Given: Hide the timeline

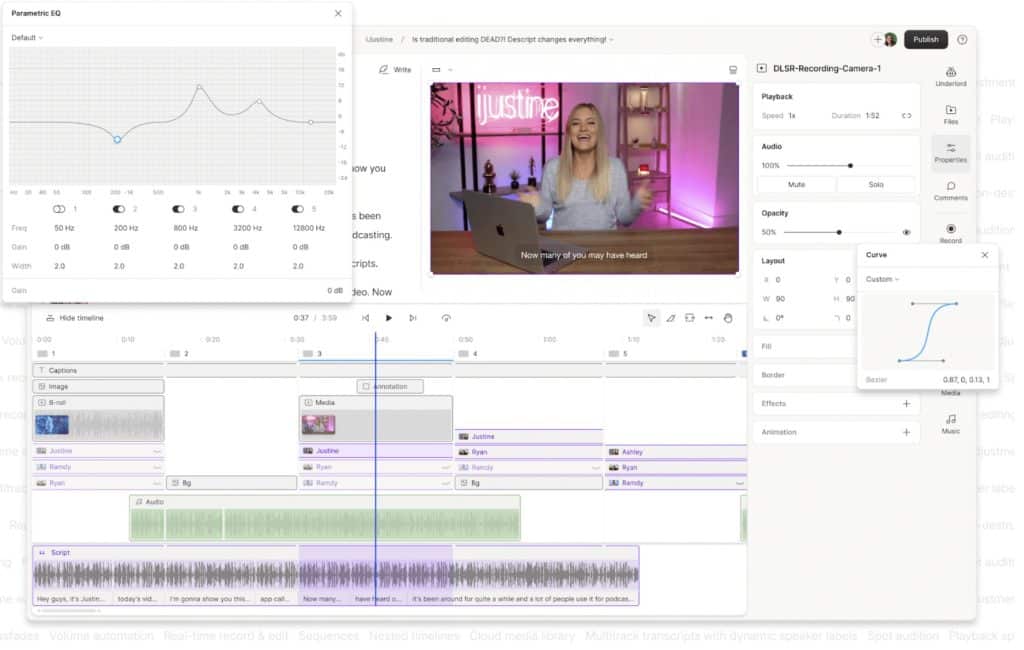Looking at the screenshot, I should coord(76,320).
